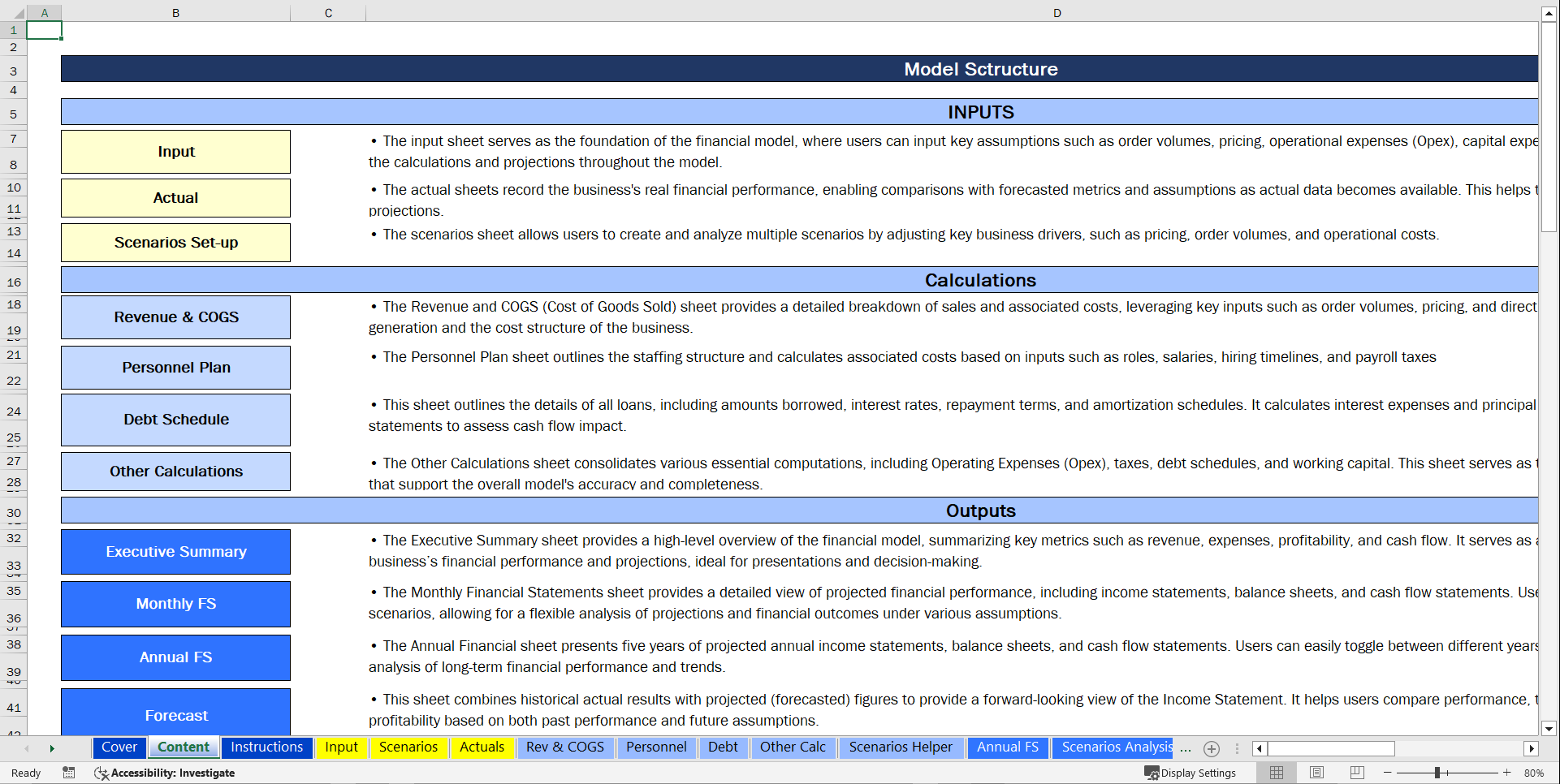Zoom out using the minus icon
This screenshot has height=784, width=1560.
(1388, 773)
